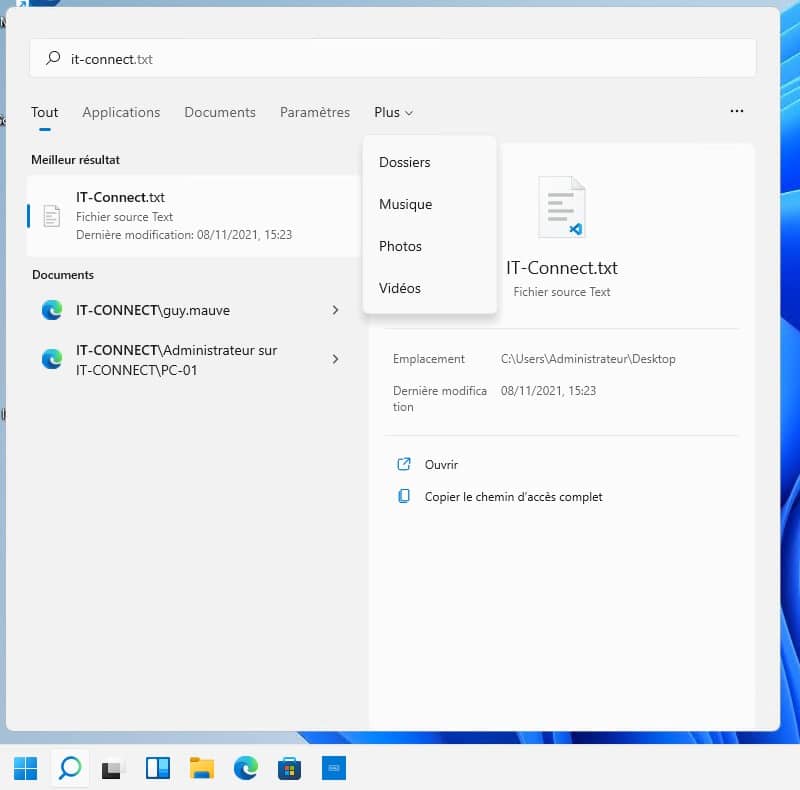The height and width of the screenshot is (790, 800).
Task: Click the large IT-Connect.txt preview file icon
Action: [561, 207]
